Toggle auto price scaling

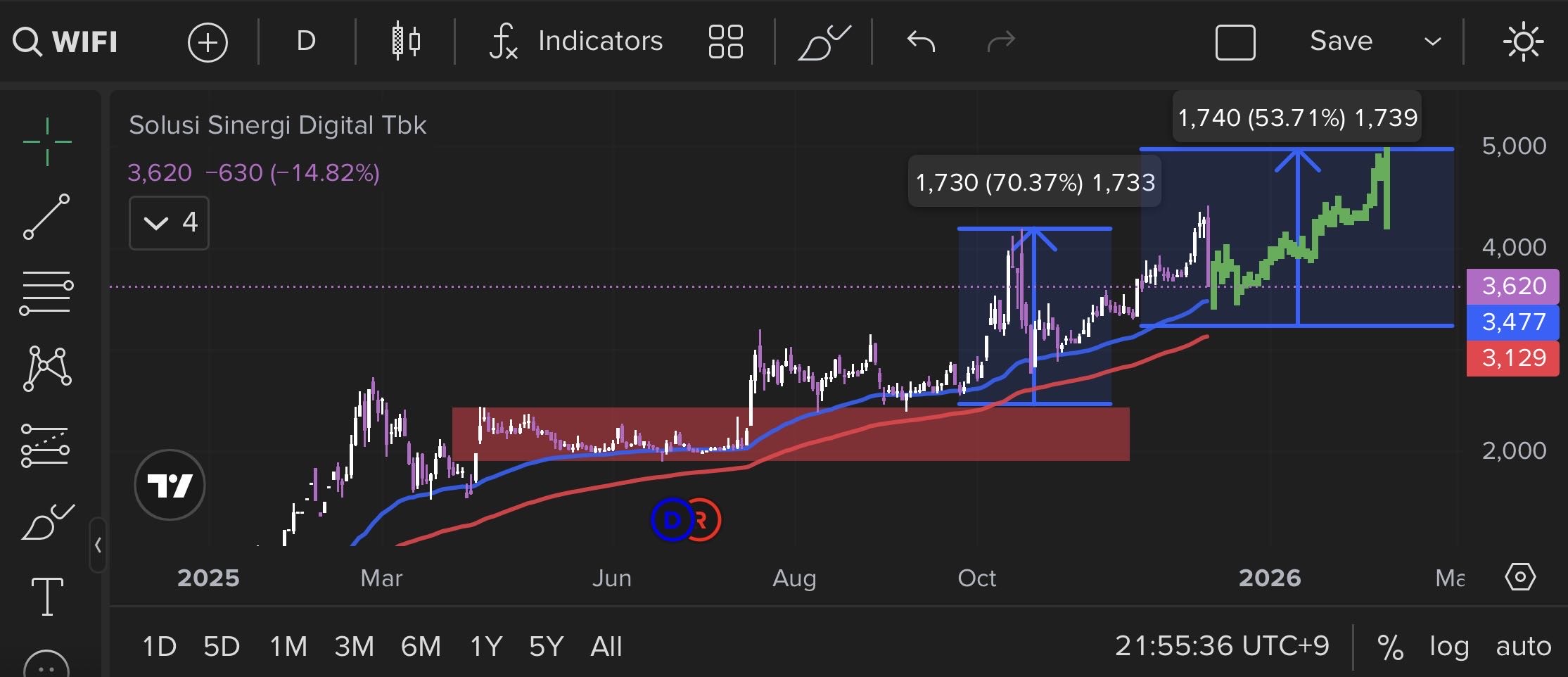click(x=1524, y=646)
